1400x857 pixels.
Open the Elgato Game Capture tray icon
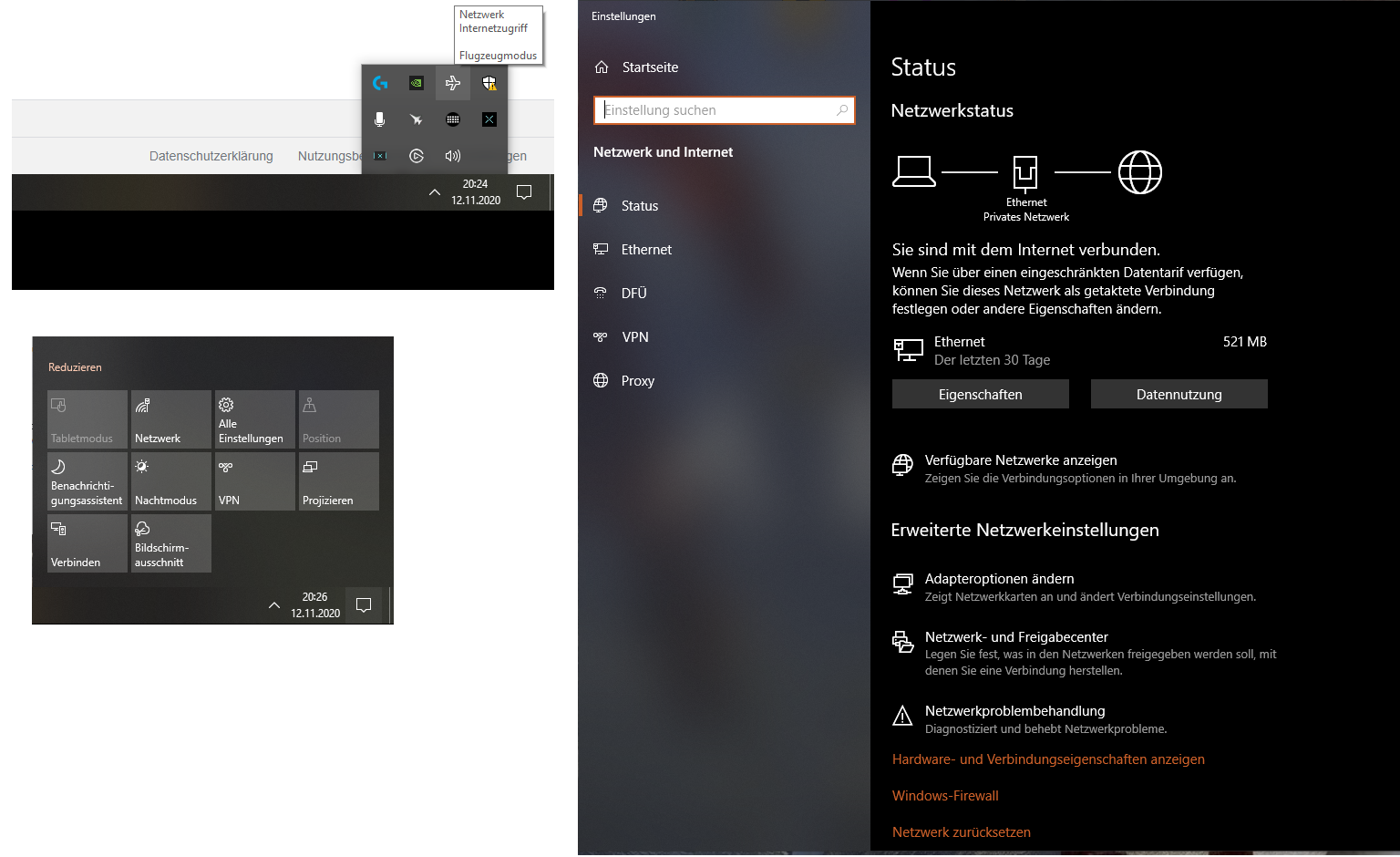(417, 156)
